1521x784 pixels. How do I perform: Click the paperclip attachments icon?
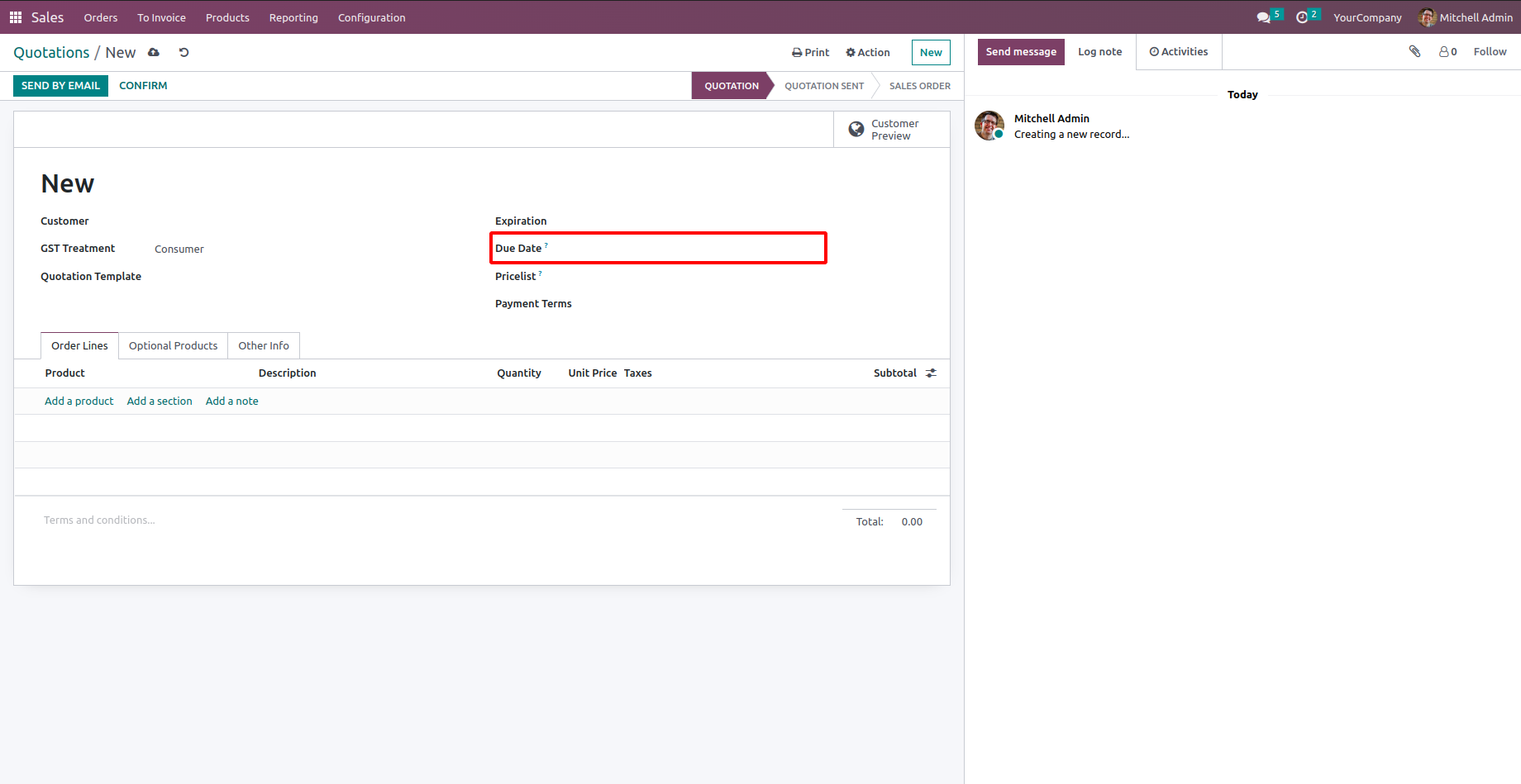tap(1414, 51)
